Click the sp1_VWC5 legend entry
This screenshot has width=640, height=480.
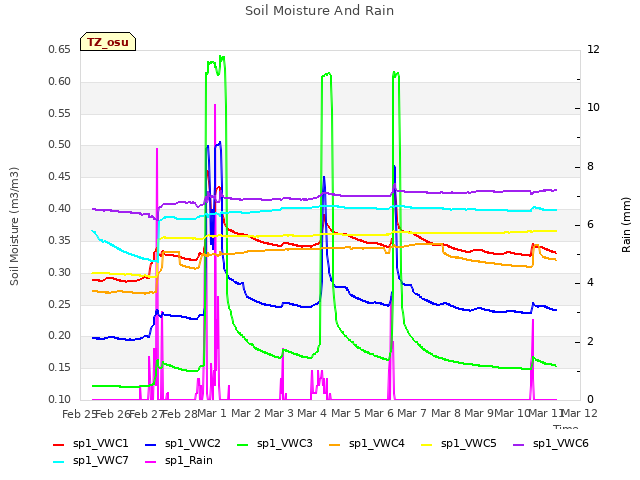pyautogui.click(x=459, y=443)
